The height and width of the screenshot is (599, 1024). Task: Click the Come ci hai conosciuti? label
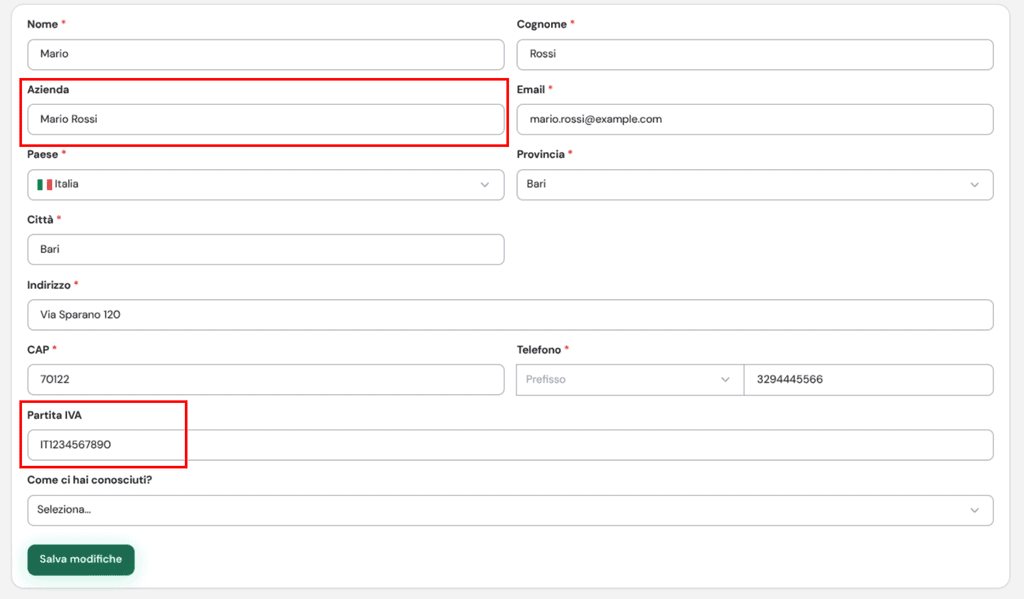click(89, 479)
